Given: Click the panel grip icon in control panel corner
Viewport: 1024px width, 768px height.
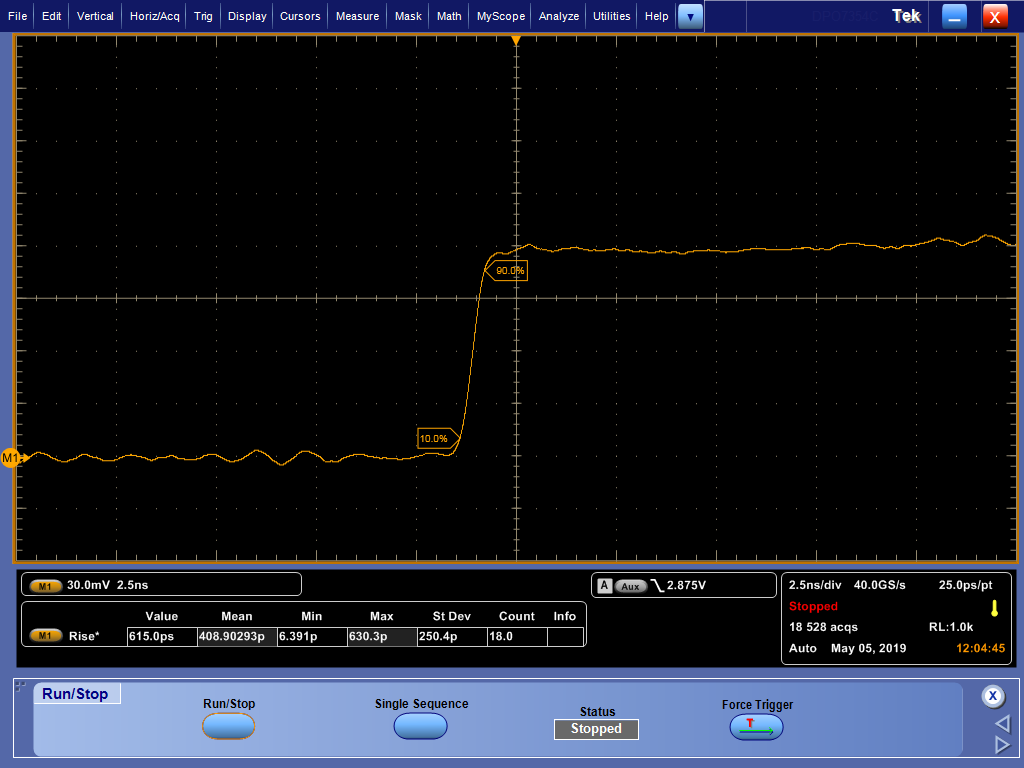Looking at the screenshot, I should pyautogui.click(x=20, y=686).
